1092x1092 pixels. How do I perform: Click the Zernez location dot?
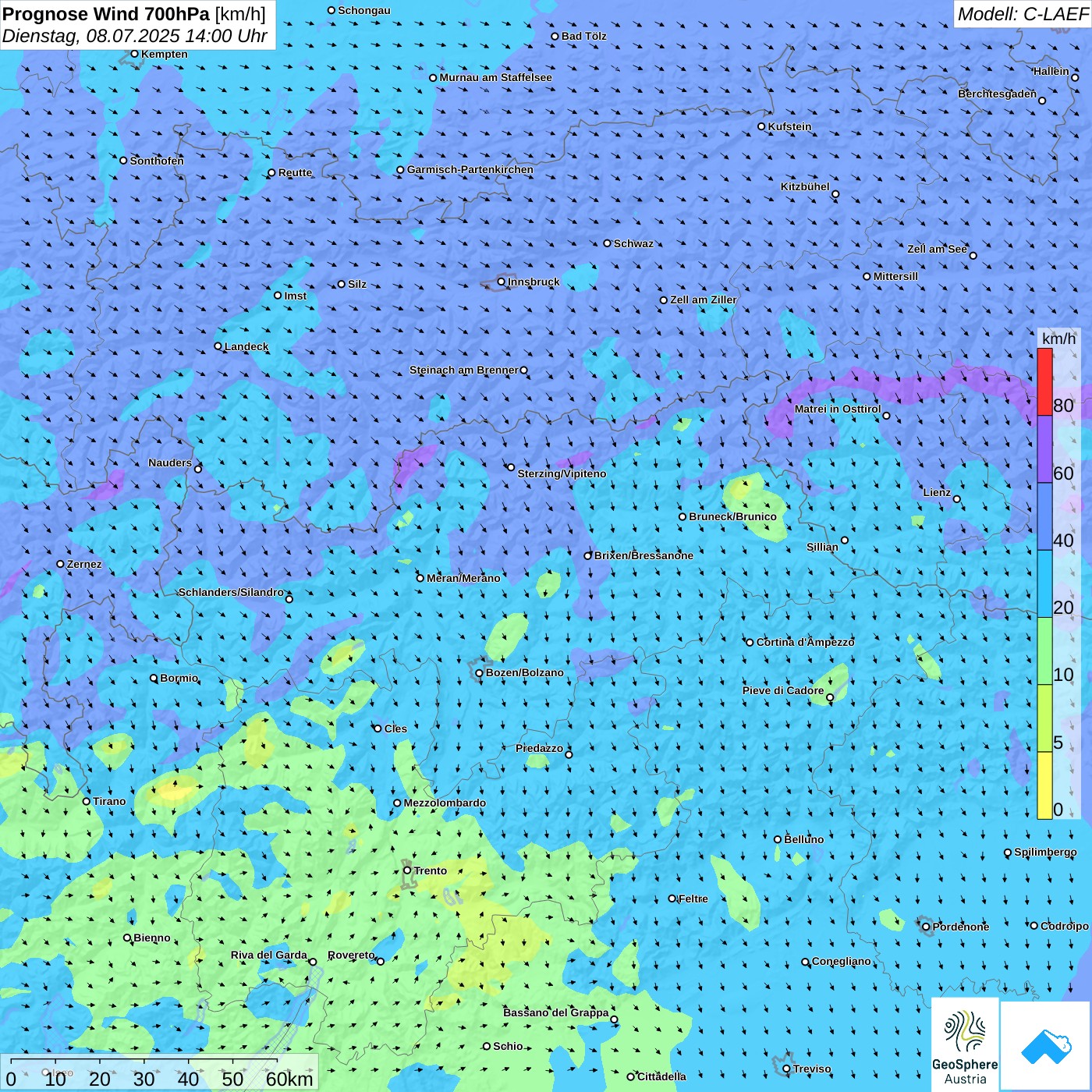[x=60, y=564]
